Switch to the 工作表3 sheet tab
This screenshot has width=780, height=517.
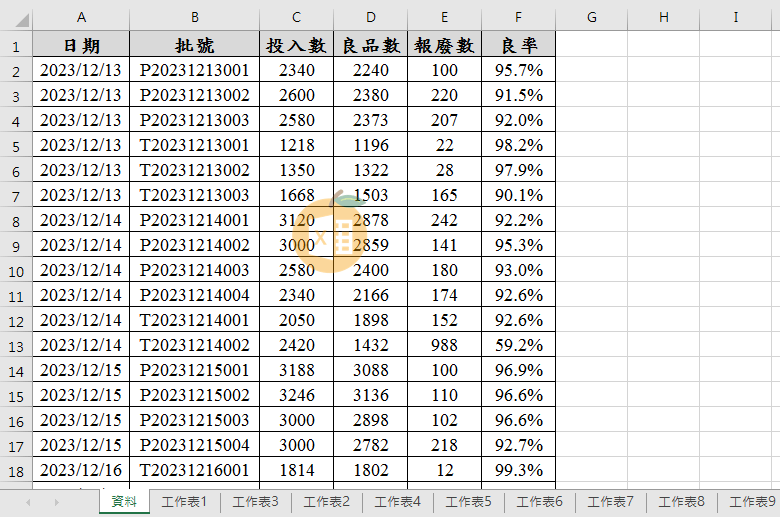(x=255, y=502)
